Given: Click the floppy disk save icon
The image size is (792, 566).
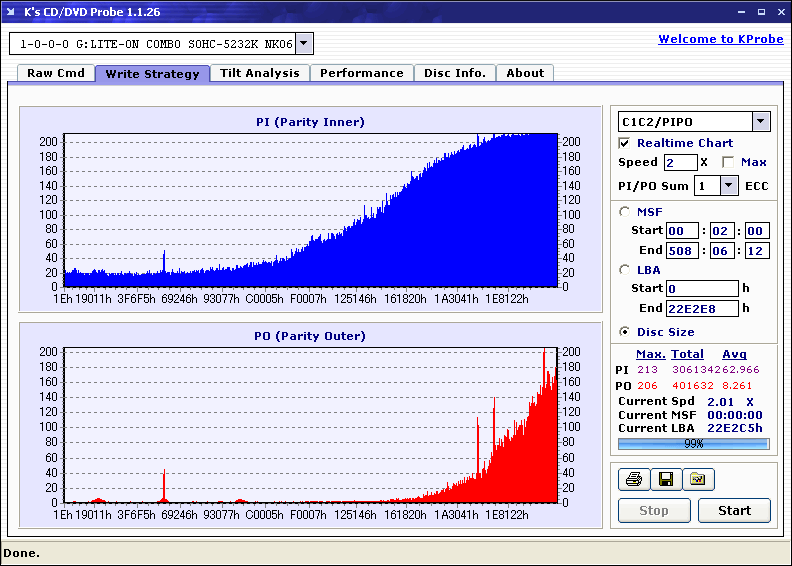Looking at the screenshot, I should pos(666,479).
